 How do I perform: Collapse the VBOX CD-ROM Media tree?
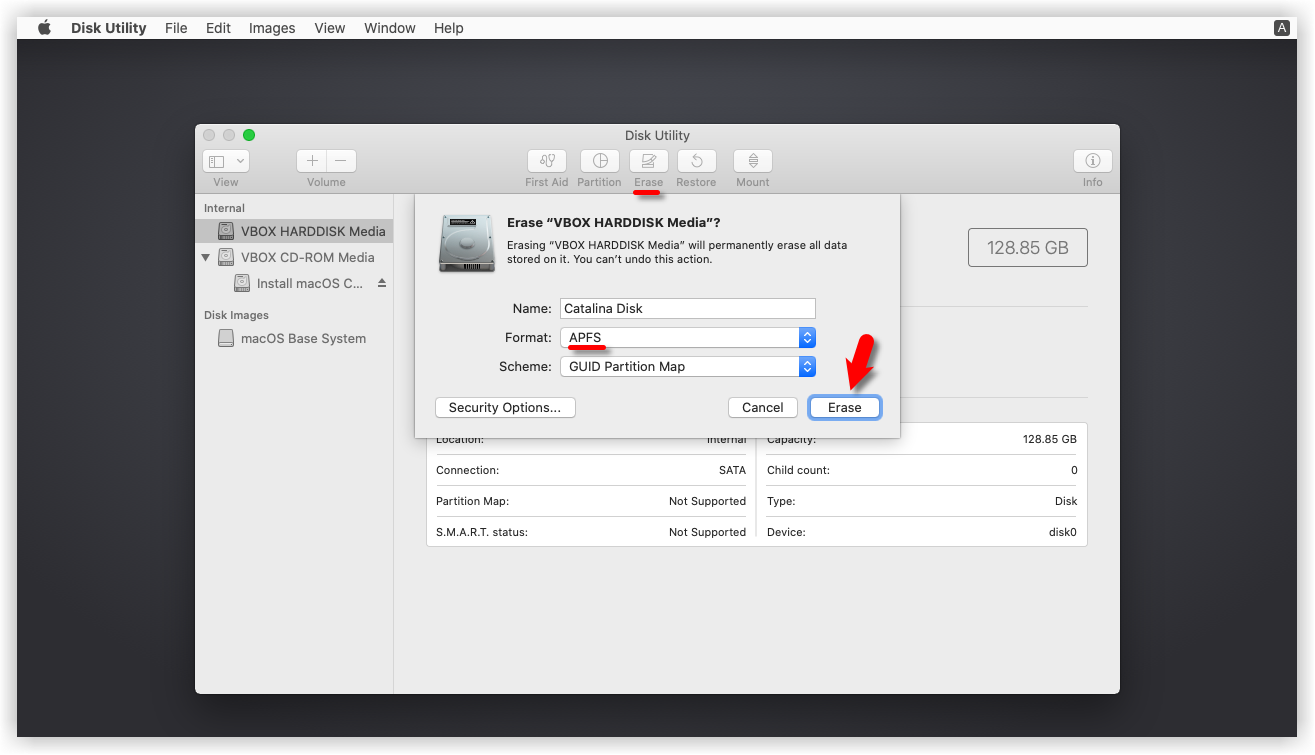(x=206, y=258)
